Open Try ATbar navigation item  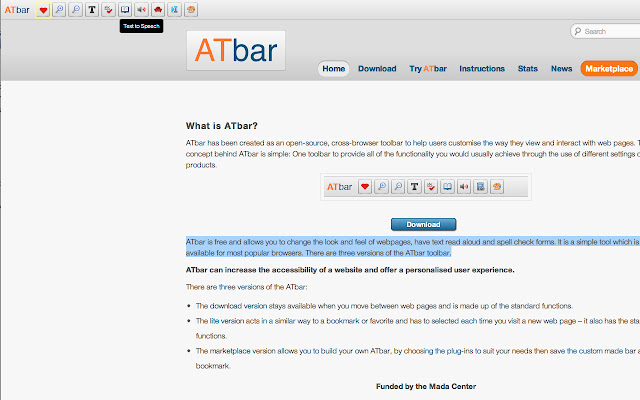pos(428,69)
